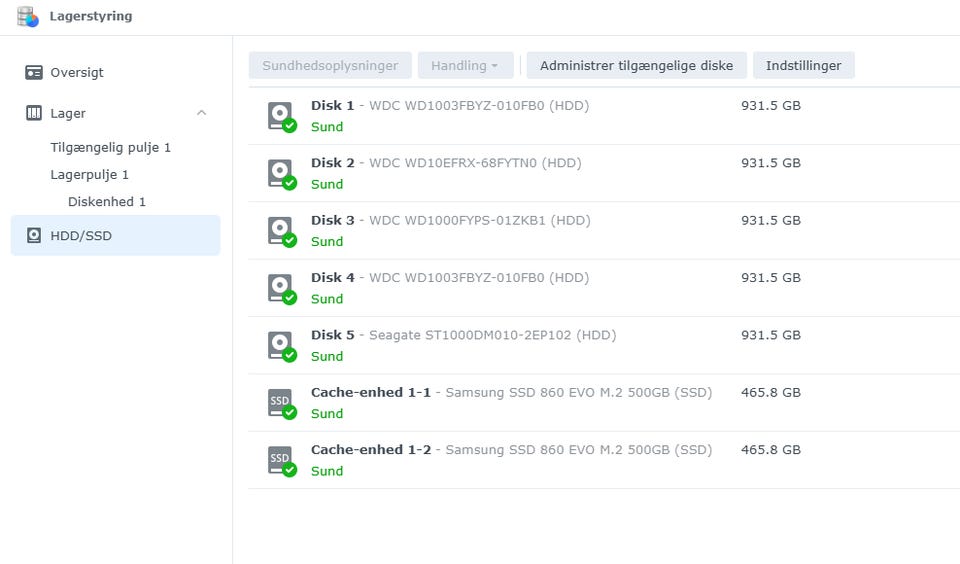Click the Lager sidebar icon
The height and width of the screenshot is (564, 960).
[34, 114]
